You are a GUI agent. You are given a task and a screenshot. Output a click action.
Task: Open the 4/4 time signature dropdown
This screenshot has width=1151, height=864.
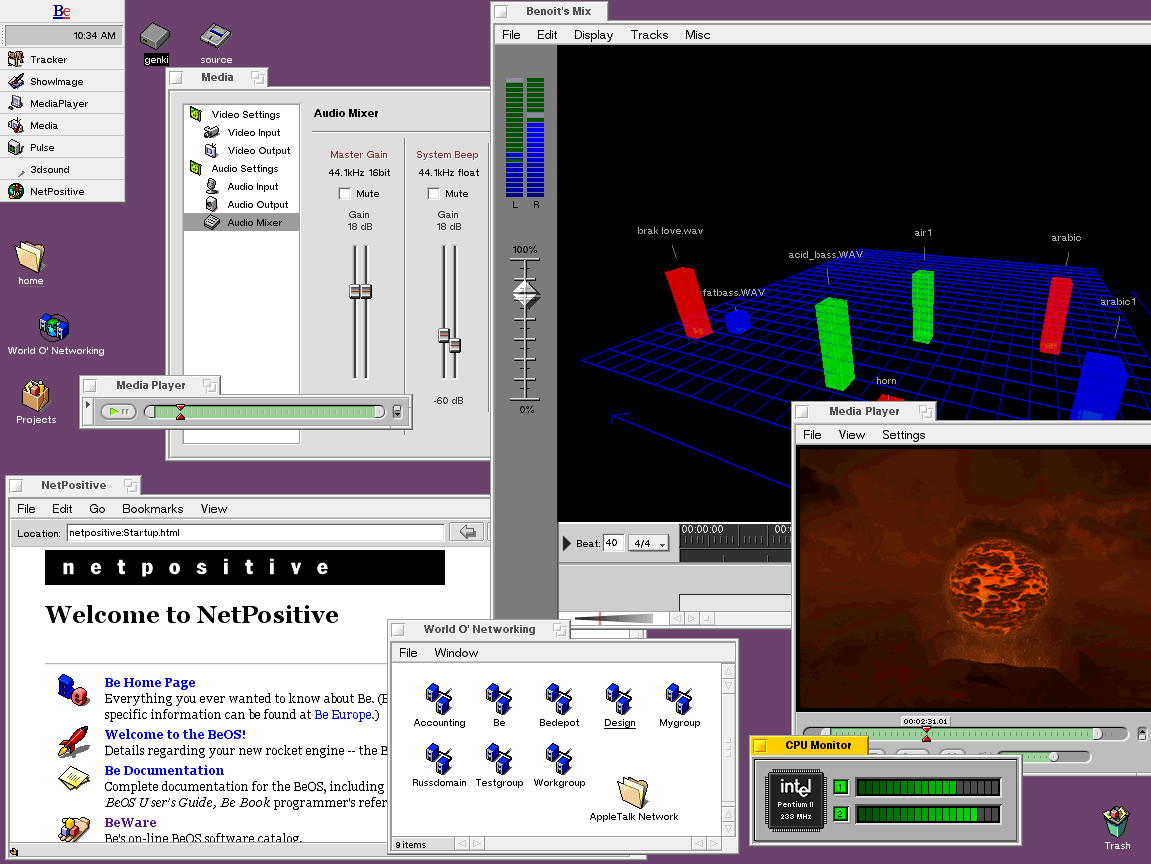coord(648,543)
